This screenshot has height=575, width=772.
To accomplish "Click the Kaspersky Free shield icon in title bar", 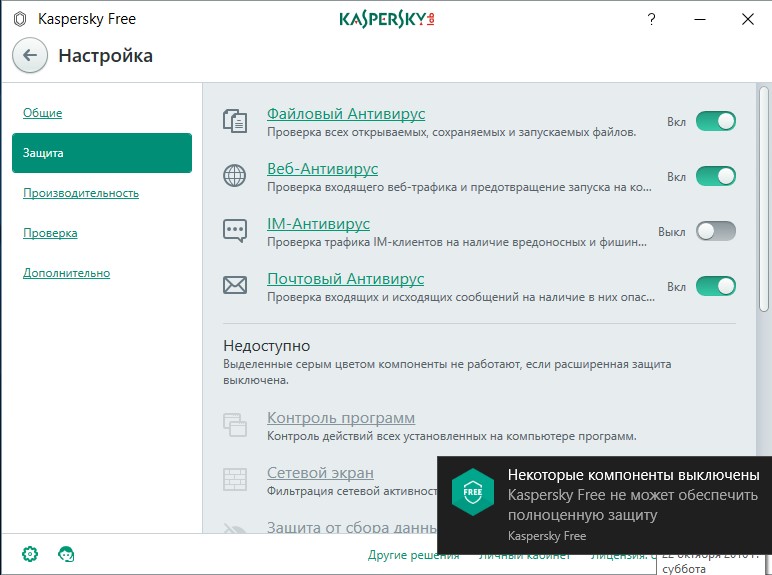I will (x=20, y=19).
